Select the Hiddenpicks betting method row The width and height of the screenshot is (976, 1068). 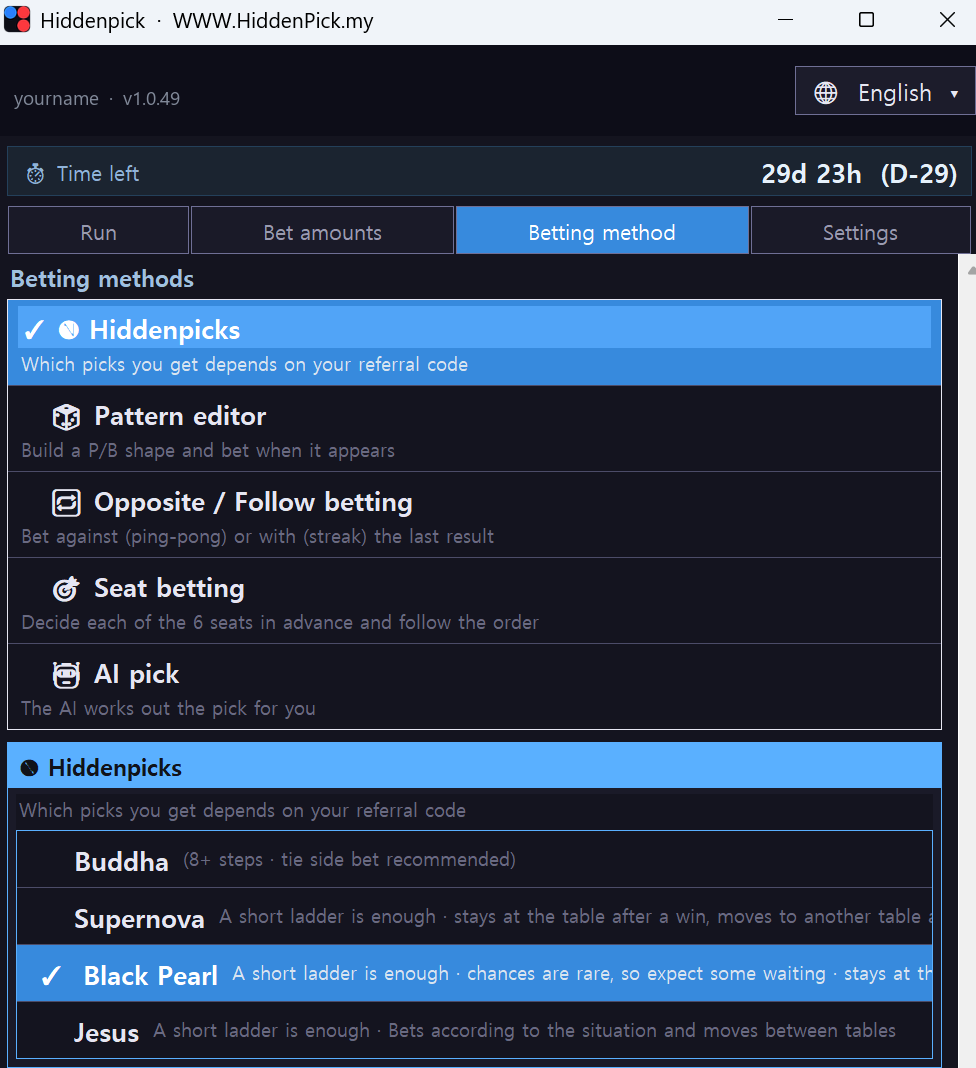click(474, 343)
